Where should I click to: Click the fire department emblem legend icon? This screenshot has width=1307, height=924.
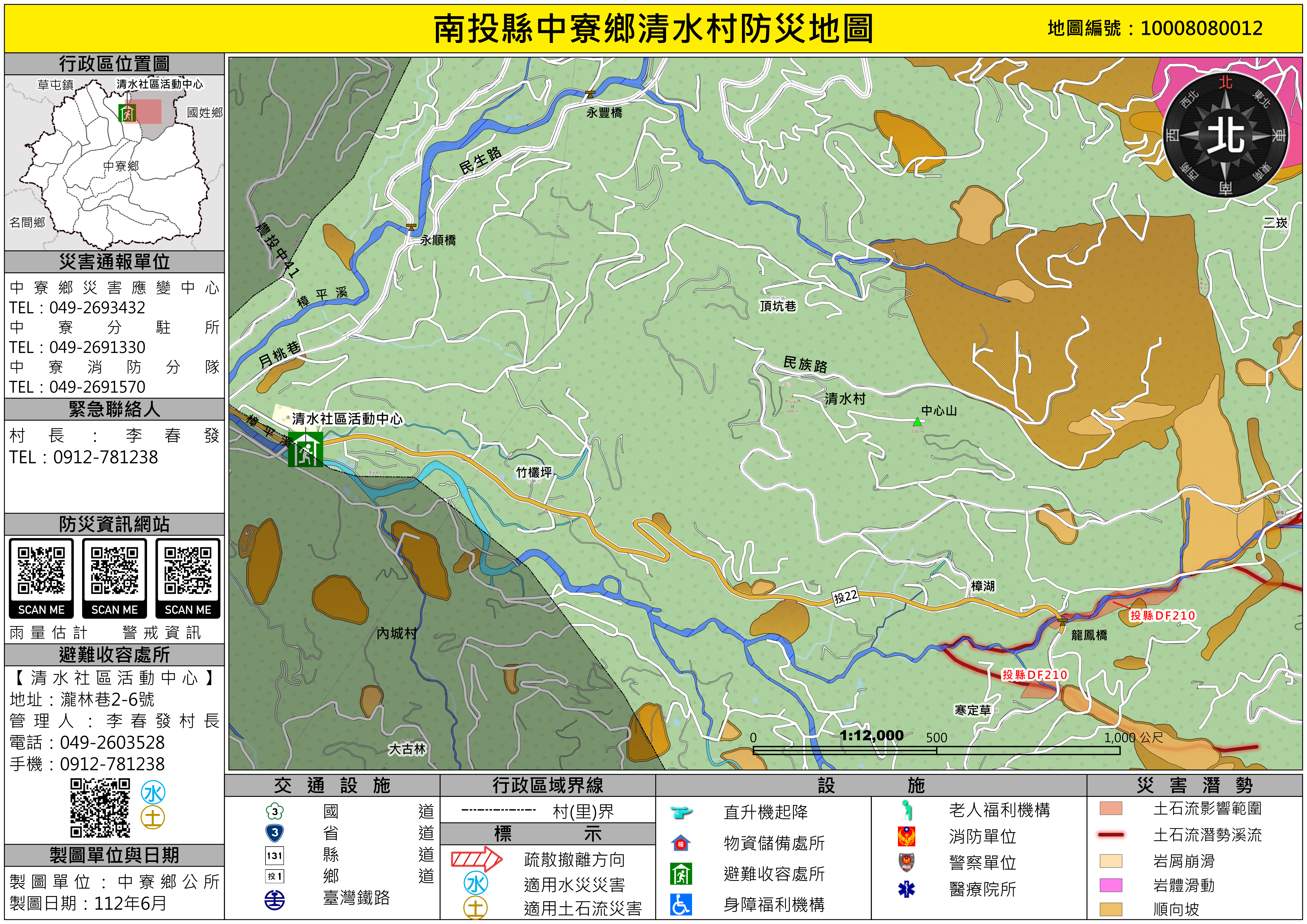pyautogui.click(x=906, y=836)
